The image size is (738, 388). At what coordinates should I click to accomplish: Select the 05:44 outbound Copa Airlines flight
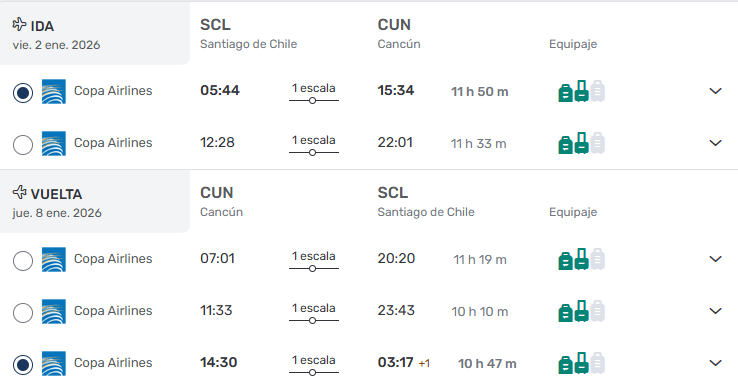coord(23,92)
